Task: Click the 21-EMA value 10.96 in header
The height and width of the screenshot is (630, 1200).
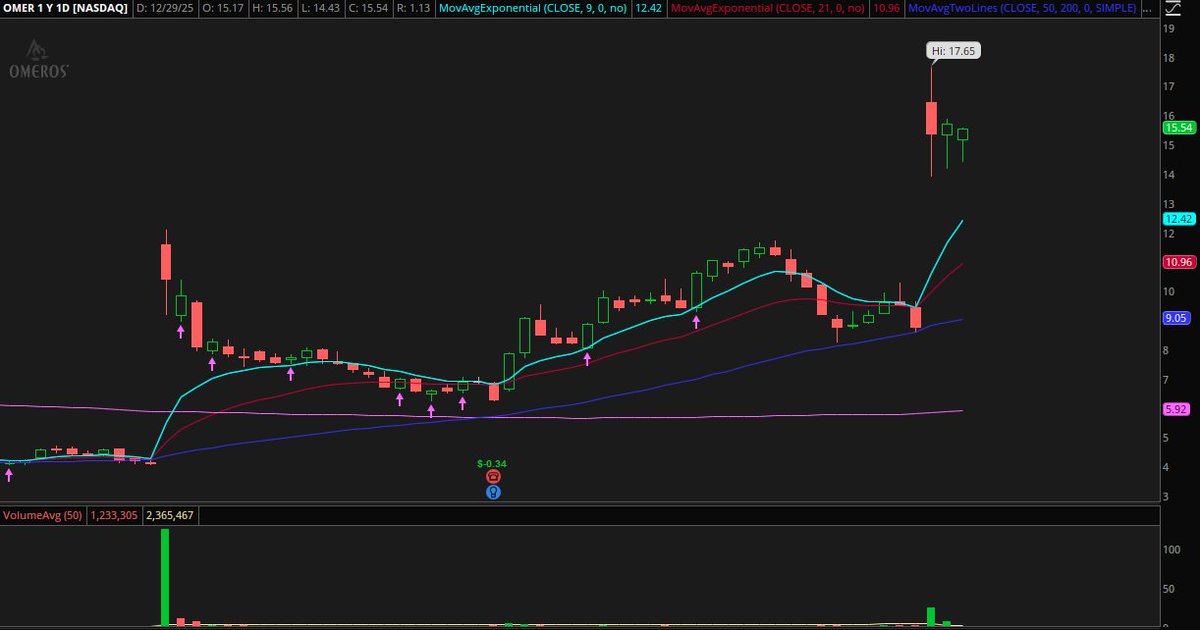Action: tap(885, 8)
